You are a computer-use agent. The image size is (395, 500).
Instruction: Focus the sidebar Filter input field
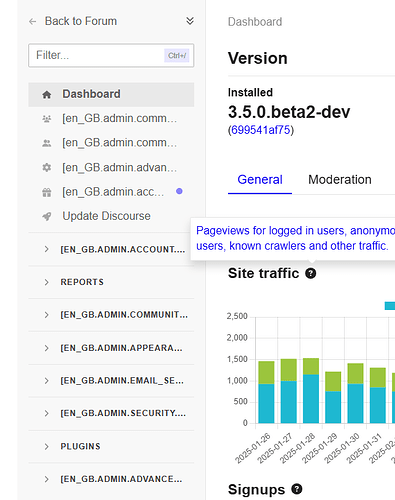[111, 55]
